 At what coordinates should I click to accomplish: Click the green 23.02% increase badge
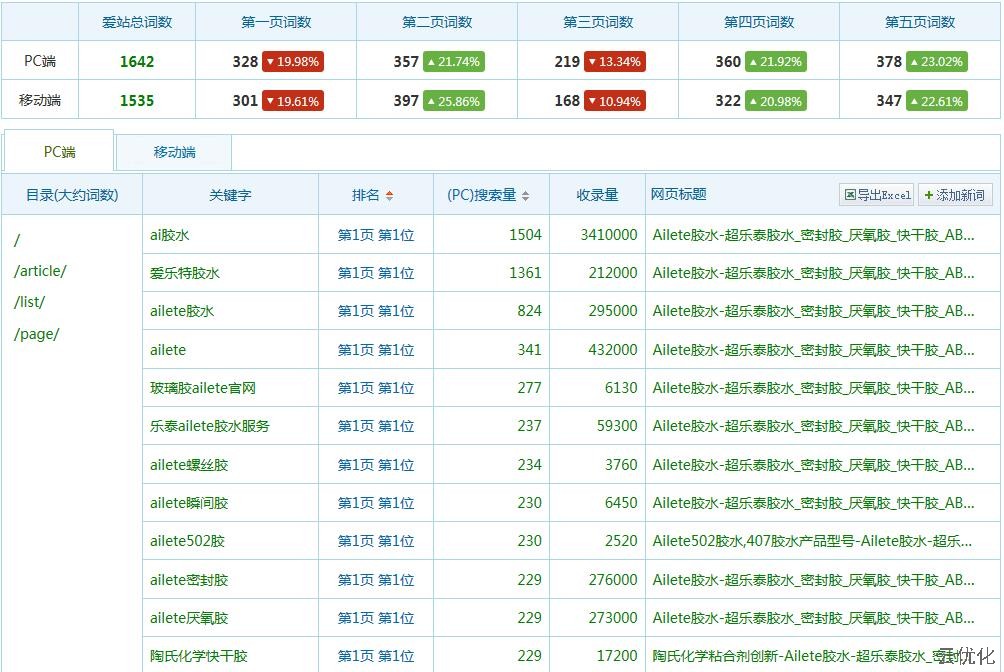936,62
